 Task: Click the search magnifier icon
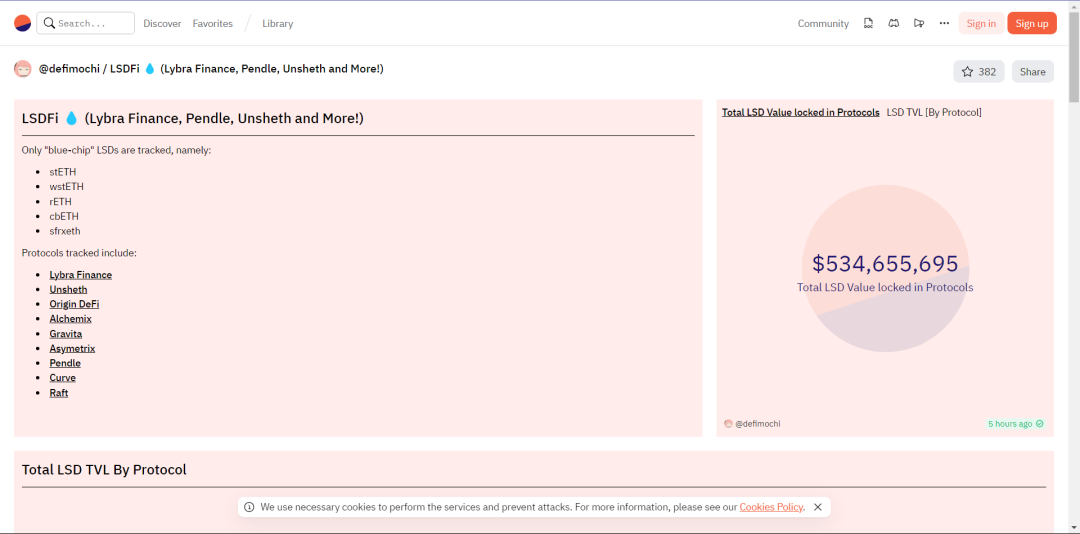pyautogui.click(x=49, y=23)
